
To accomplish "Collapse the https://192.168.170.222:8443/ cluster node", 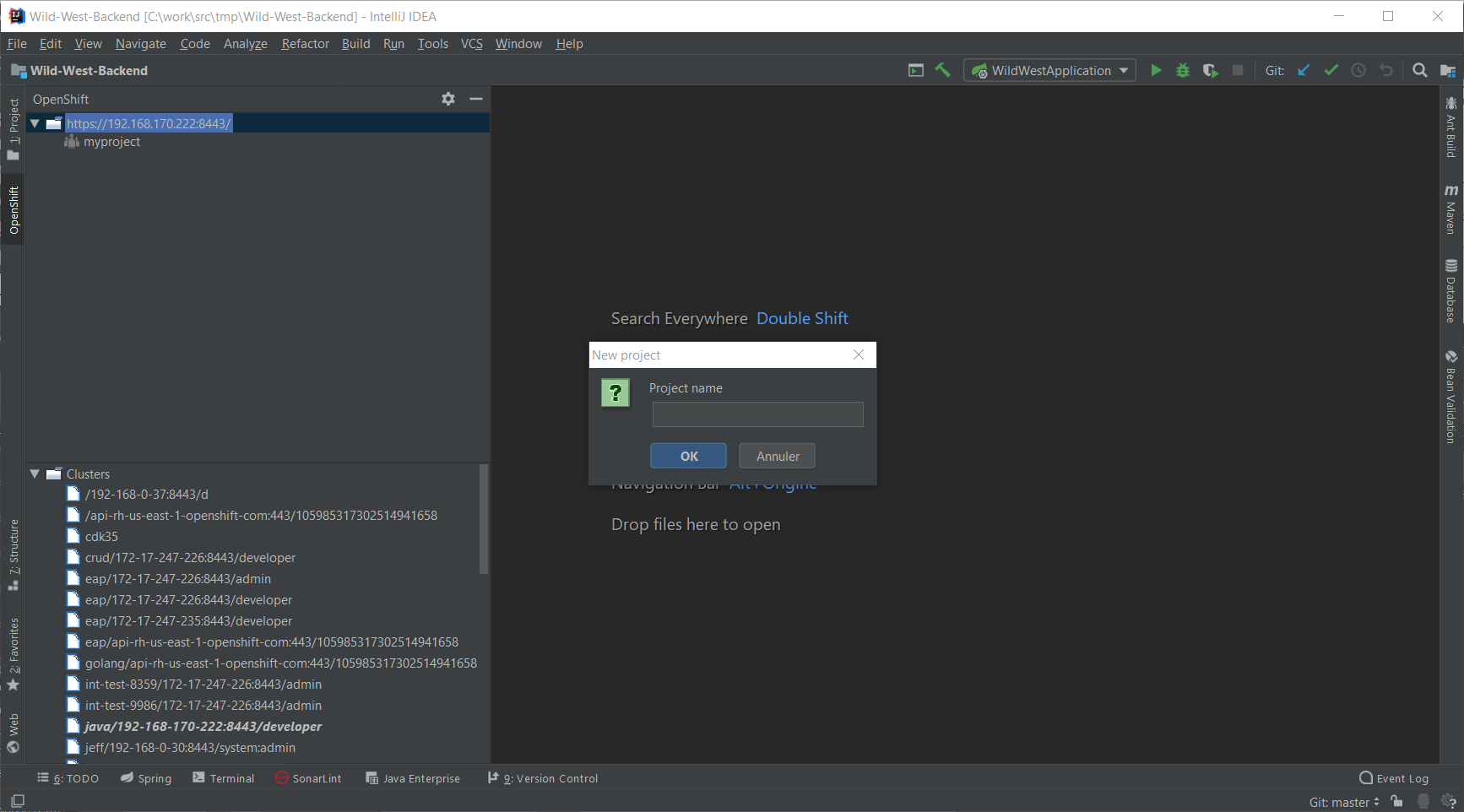I will [x=35, y=123].
